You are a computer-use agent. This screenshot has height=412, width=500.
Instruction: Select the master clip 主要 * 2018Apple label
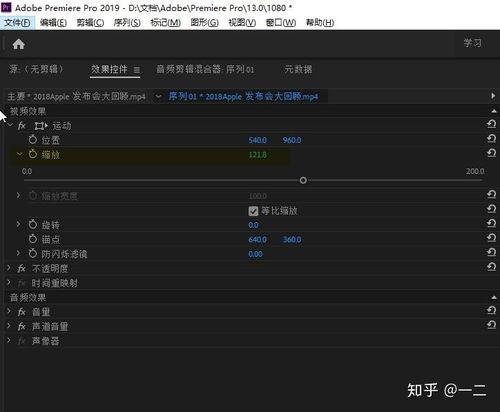pos(76,96)
